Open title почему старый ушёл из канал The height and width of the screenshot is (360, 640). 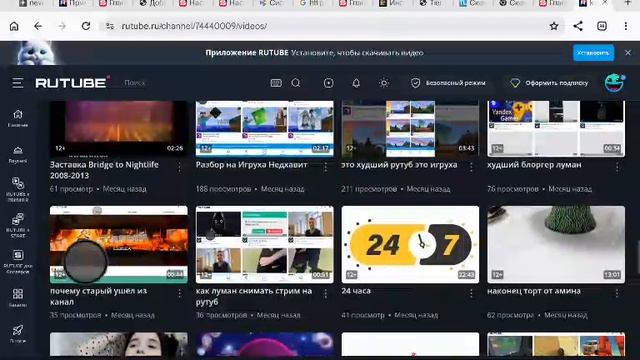98,296
